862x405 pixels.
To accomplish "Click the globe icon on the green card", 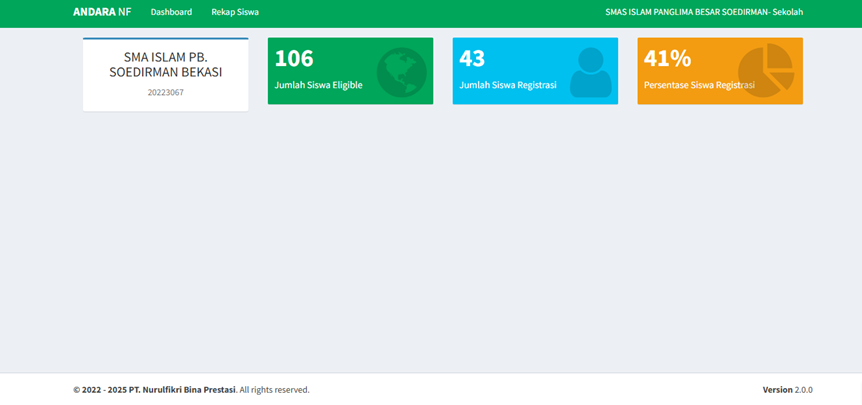I will coord(401,73).
